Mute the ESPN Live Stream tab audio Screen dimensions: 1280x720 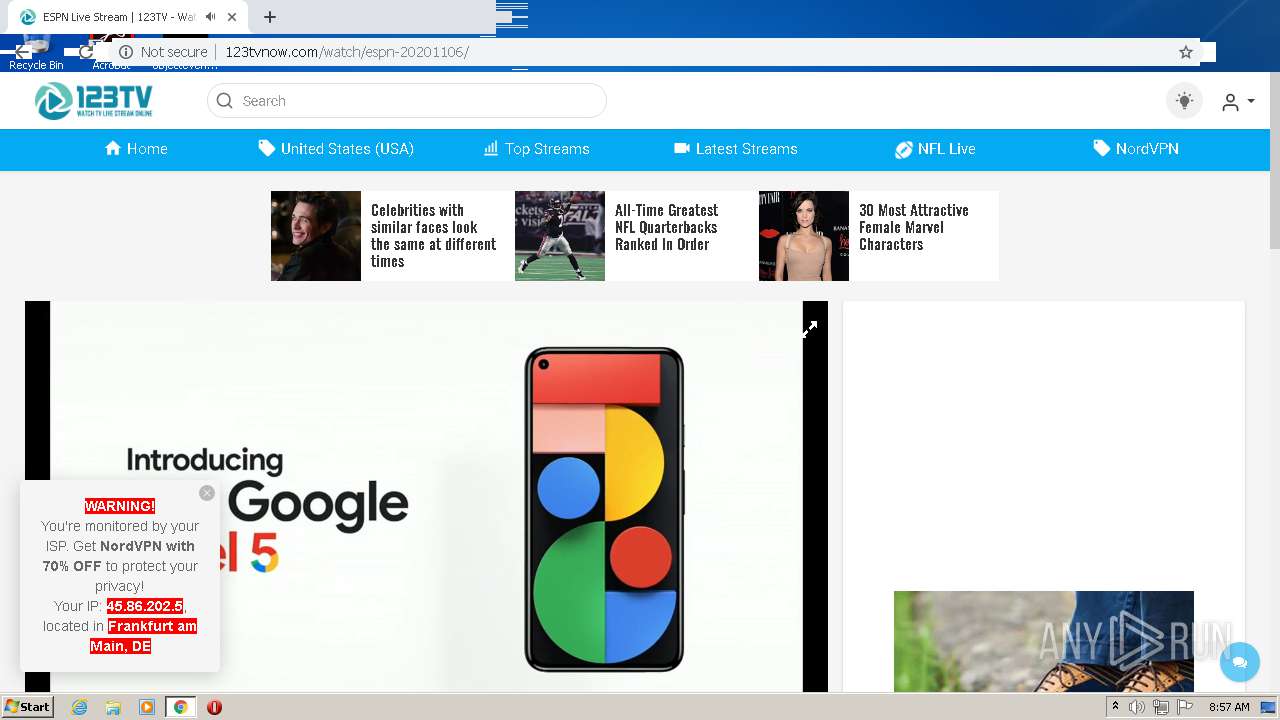coord(211,17)
